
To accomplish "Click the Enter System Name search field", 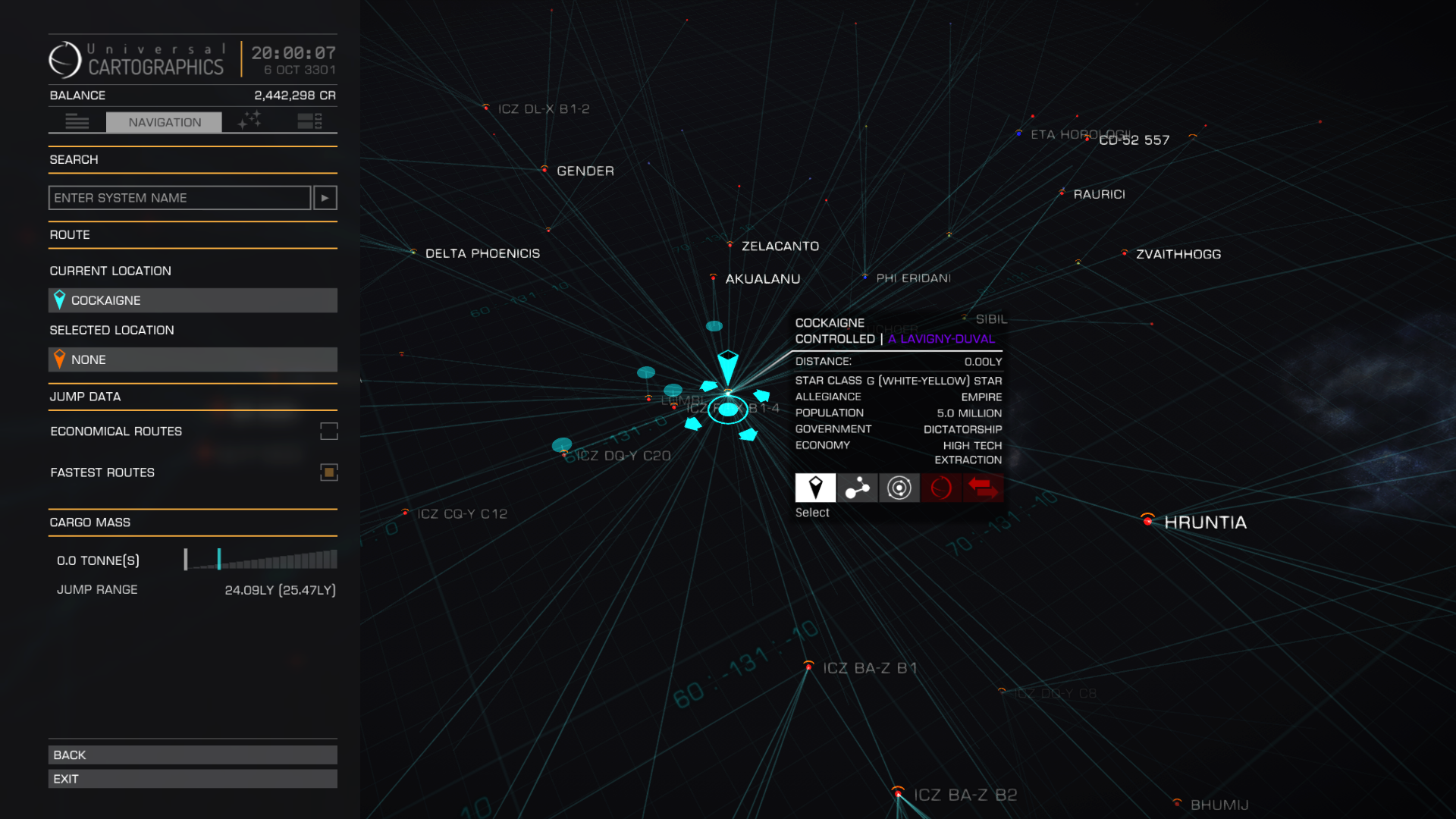I will tap(180, 198).
